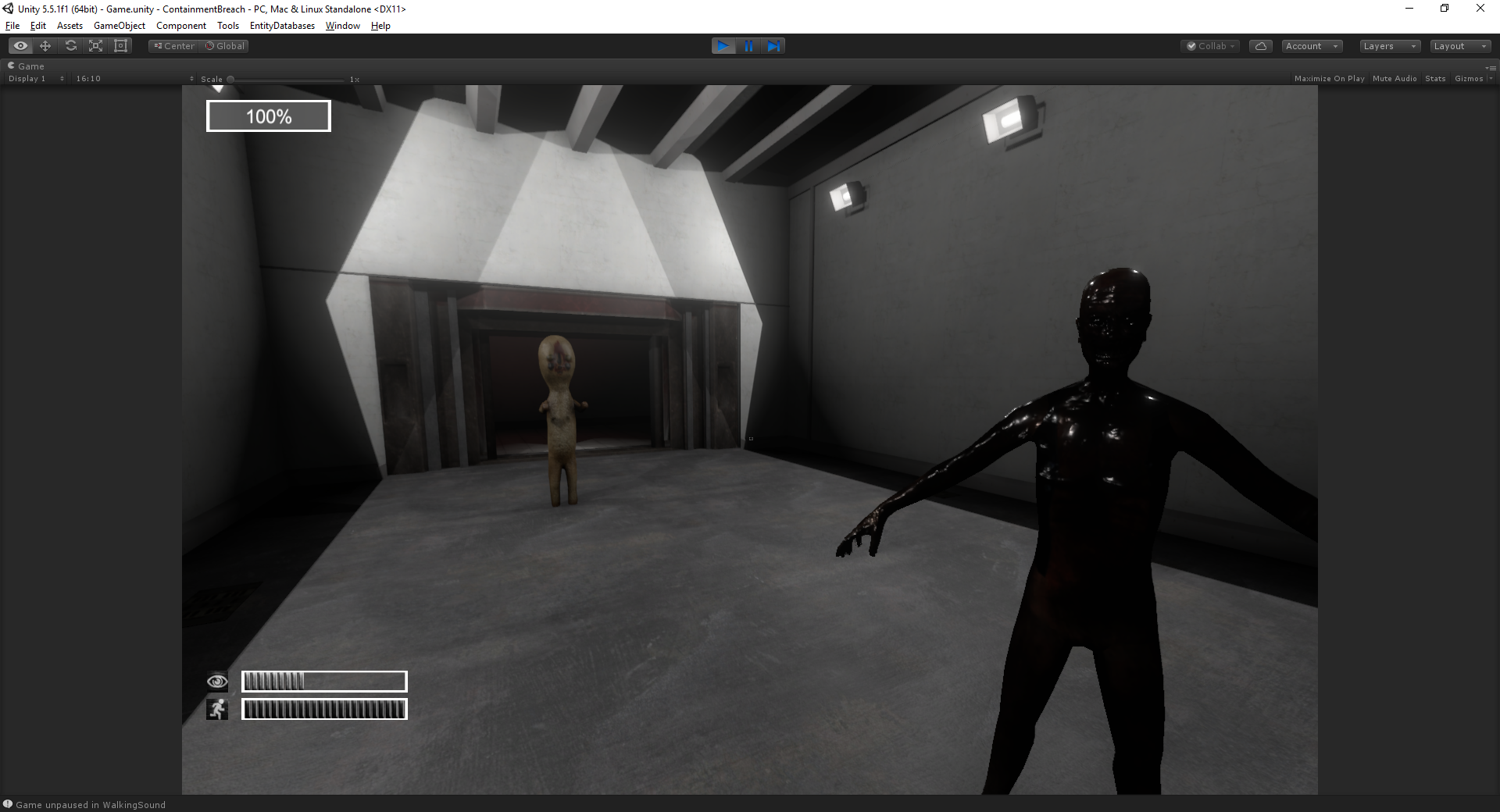The image size is (1500, 812).
Task: Open the Collab dropdown
Action: point(1210,46)
